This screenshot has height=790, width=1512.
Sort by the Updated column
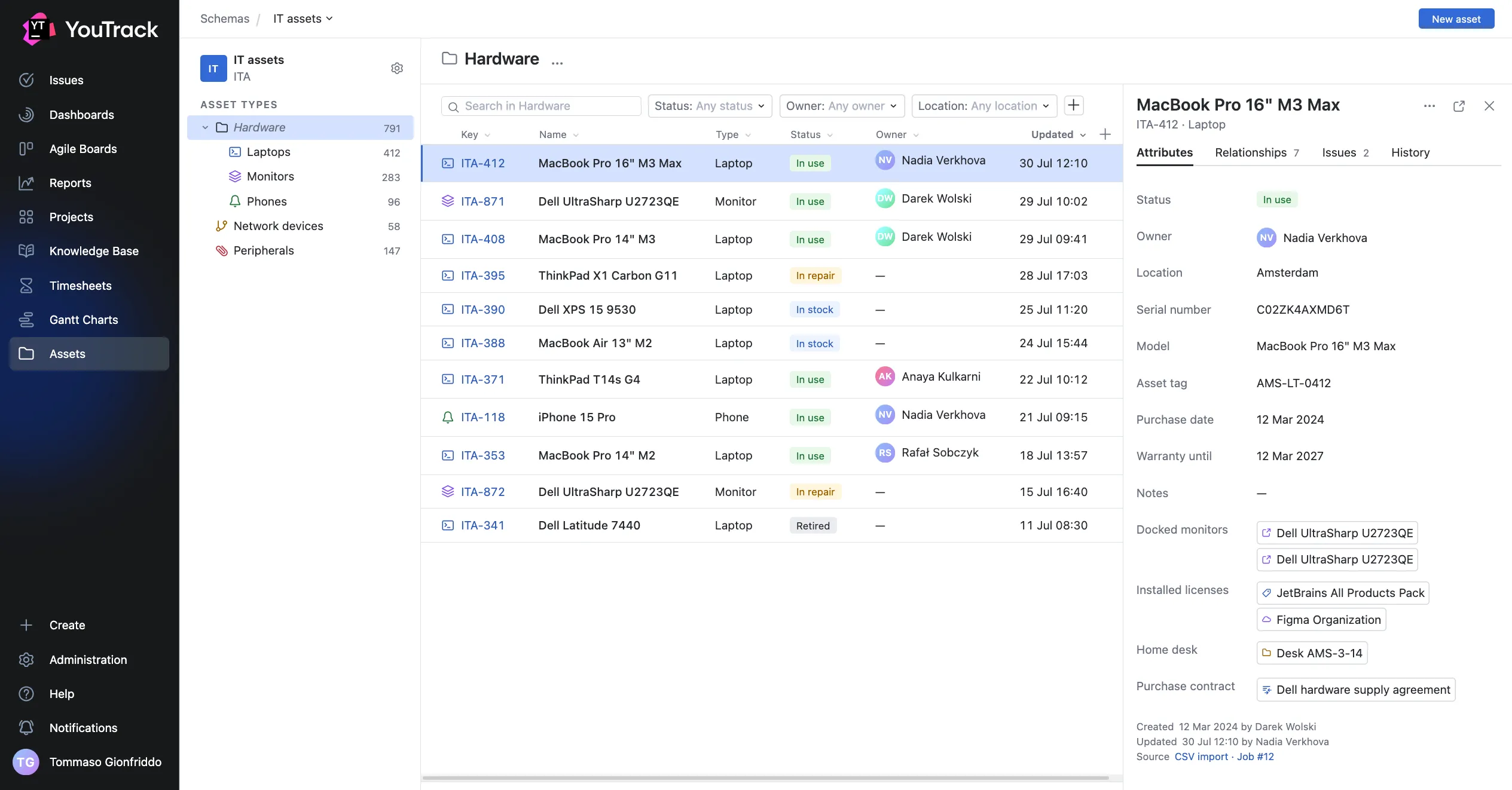1058,134
